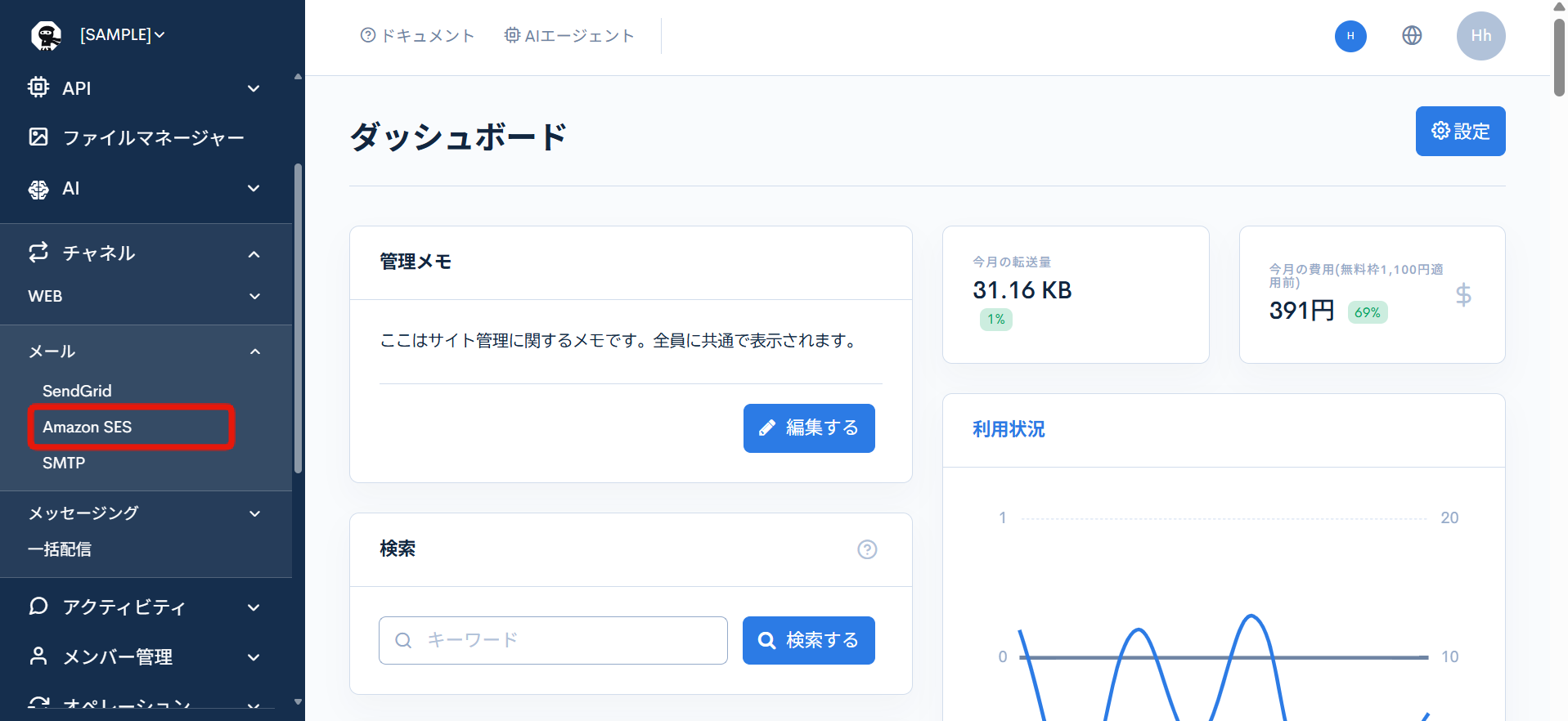Open 一括配信 menu item
Screen dimensions: 1568x721
click(60, 549)
